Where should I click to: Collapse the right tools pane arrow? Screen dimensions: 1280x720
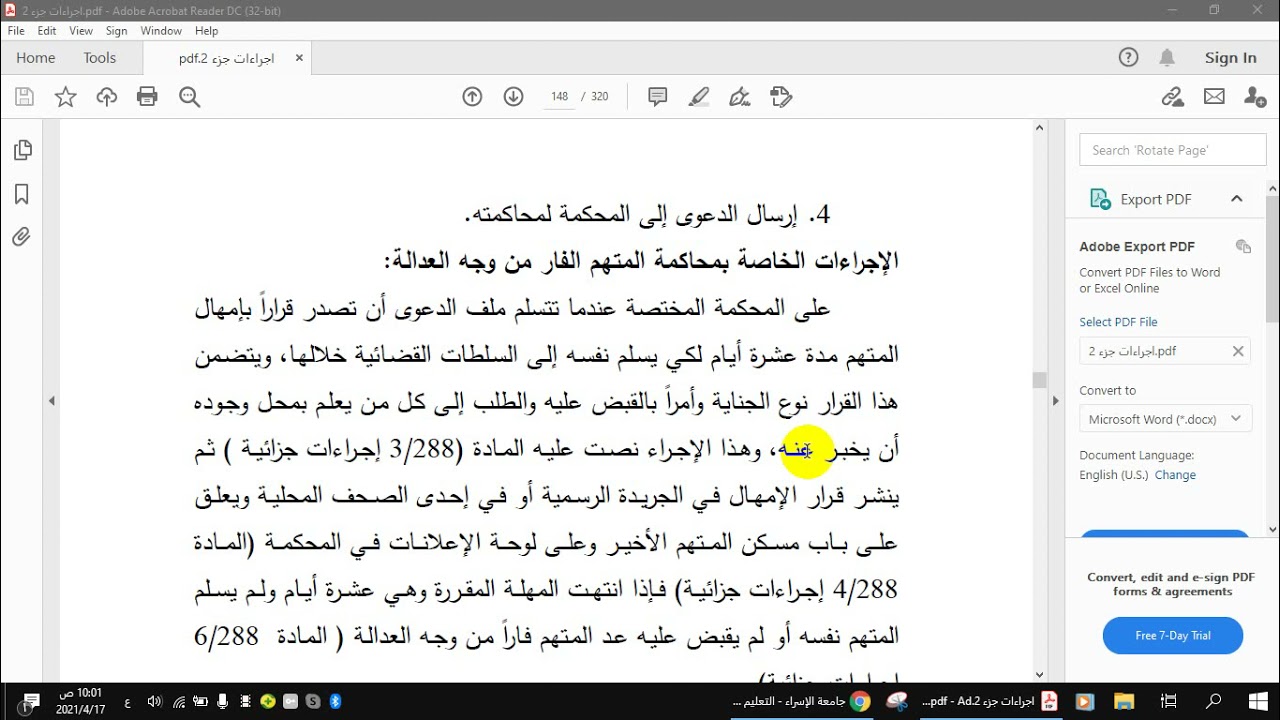click(x=1055, y=400)
